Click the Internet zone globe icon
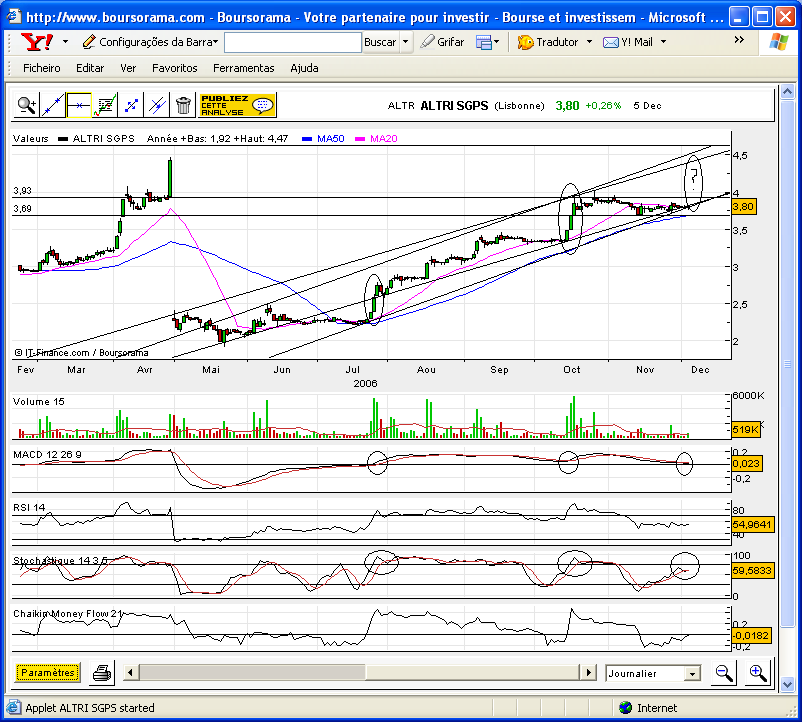This screenshot has height=722, width=802. [x=625, y=708]
